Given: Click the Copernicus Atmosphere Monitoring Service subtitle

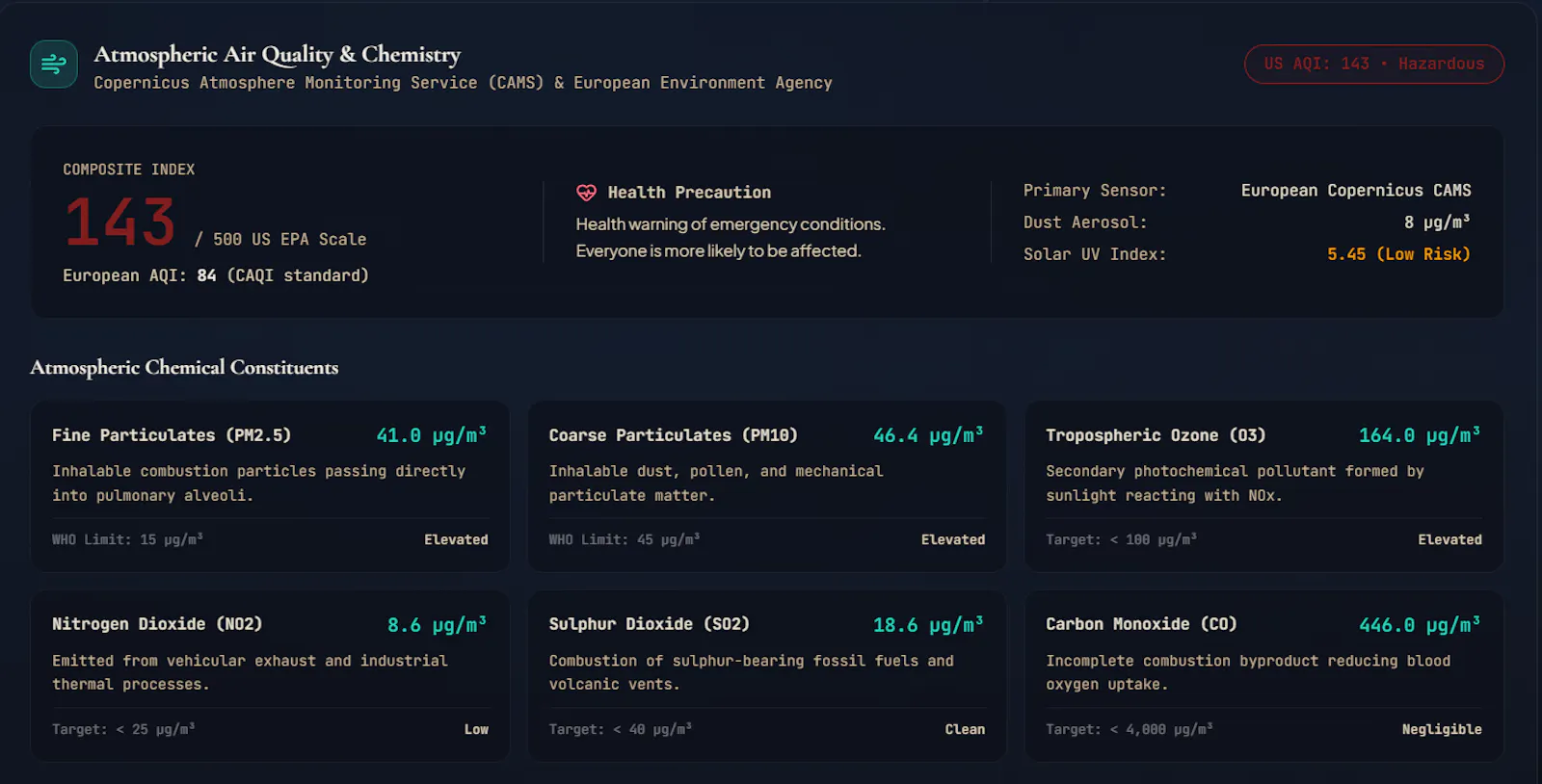Looking at the screenshot, I should [x=463, y=83].
